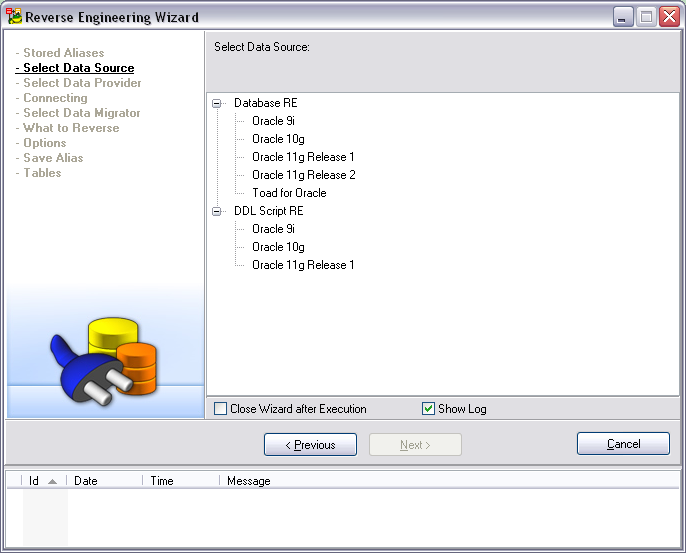Select Oracle 9i under Database RE
Image resolution: width=686 pixels, height=553 pixels.
273,121
